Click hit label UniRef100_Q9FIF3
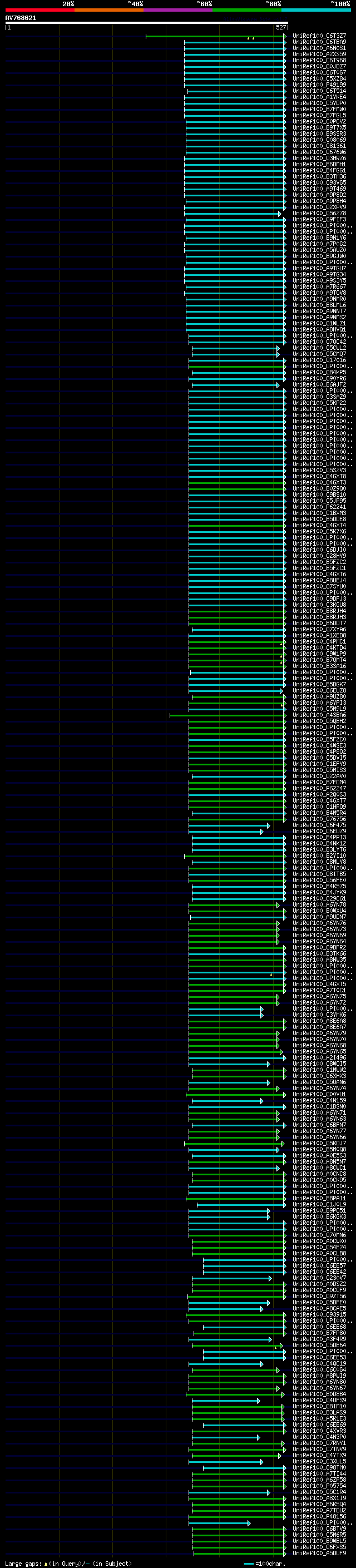This screenshot has height=1568, width=356. click(x=319, y=219)
